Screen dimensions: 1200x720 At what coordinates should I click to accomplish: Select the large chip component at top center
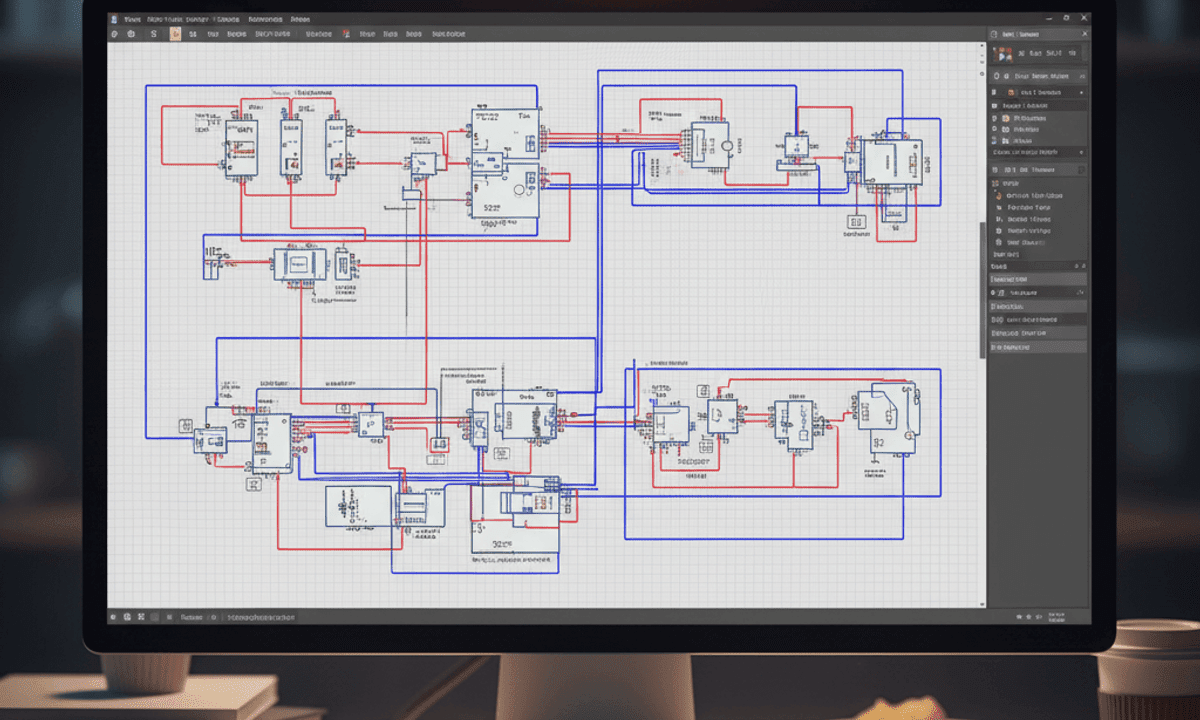[x=505, y=163]
